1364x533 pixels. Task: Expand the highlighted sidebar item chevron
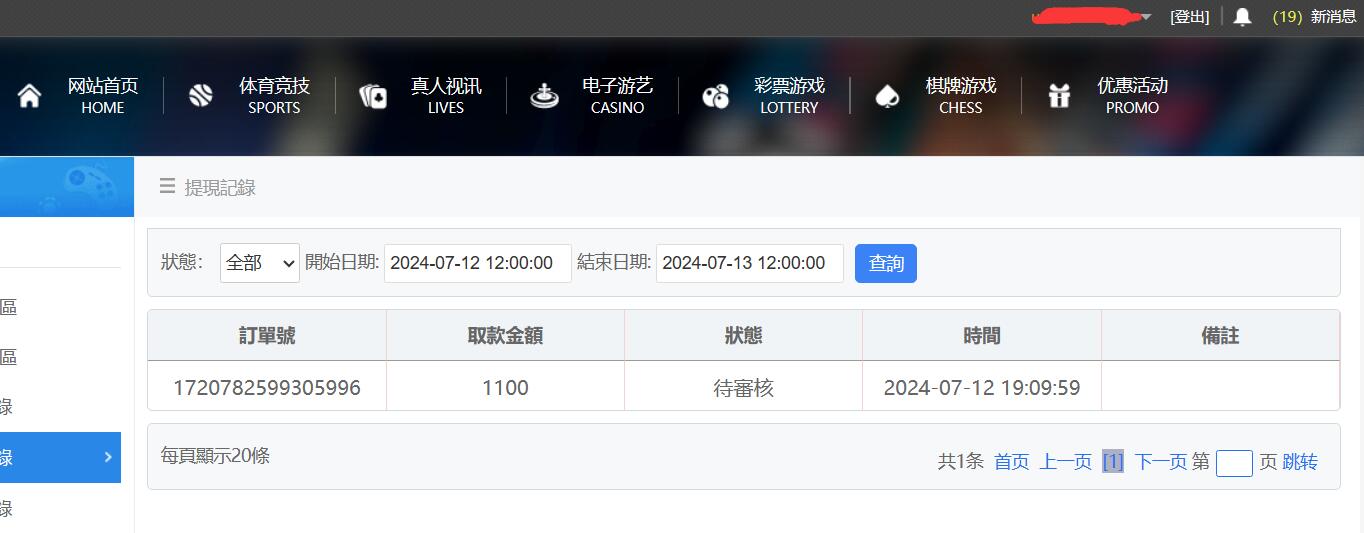tap(108, 458)
